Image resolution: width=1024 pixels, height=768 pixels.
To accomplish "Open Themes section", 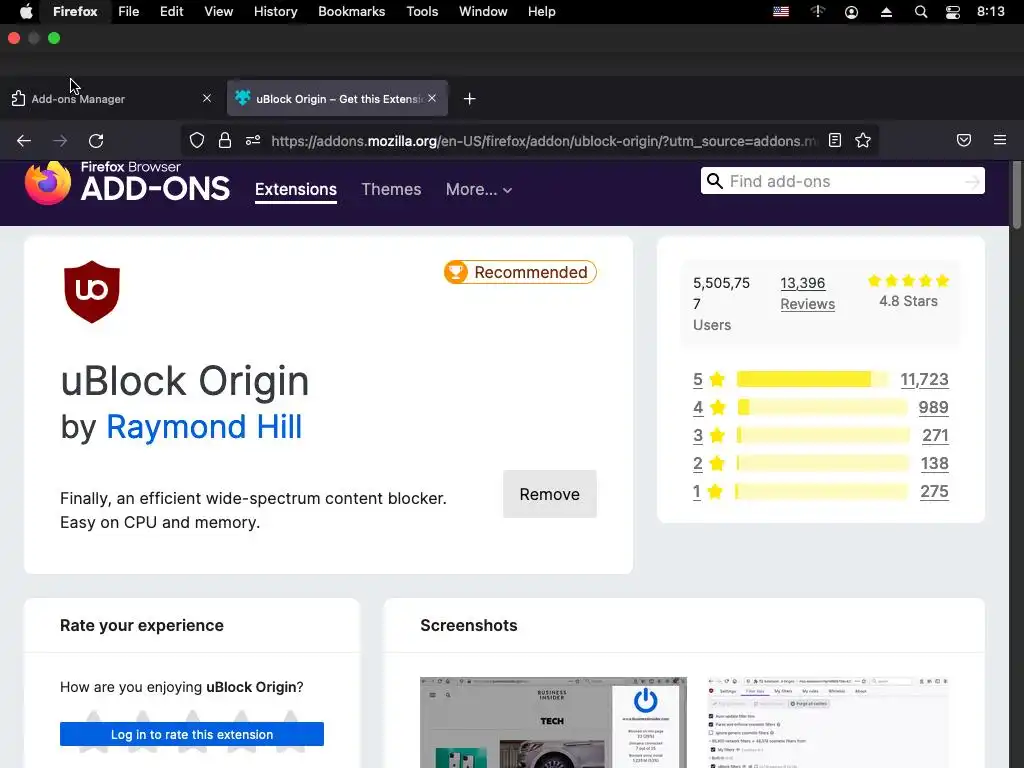I will pyautogui.click(x=391, y=189).
